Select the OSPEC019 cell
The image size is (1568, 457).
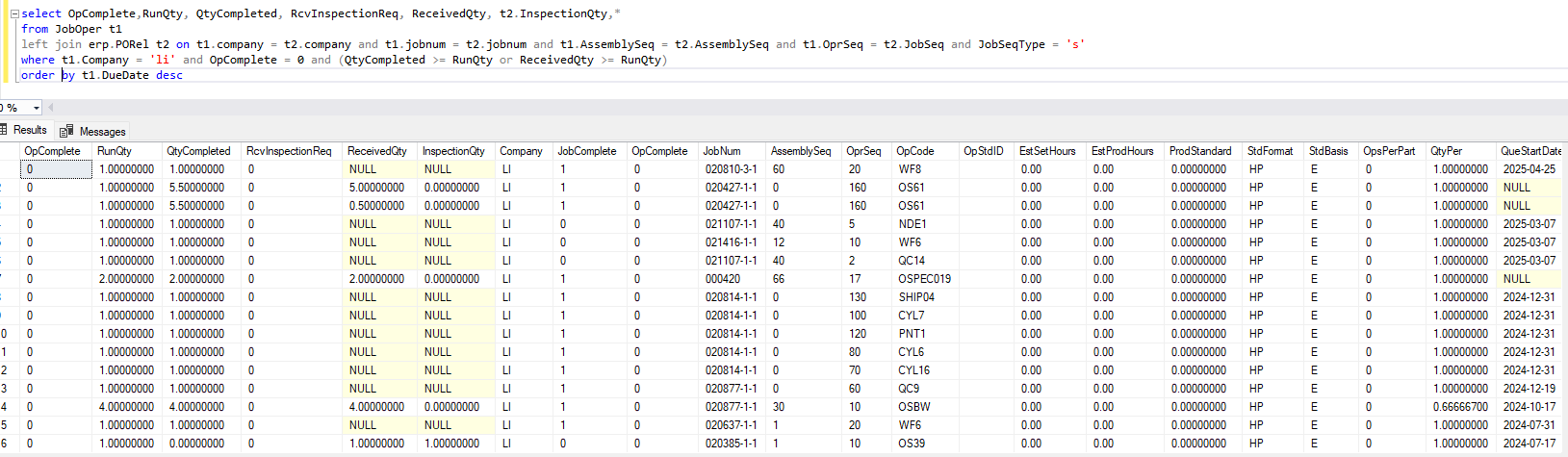(x=925, y=279)
